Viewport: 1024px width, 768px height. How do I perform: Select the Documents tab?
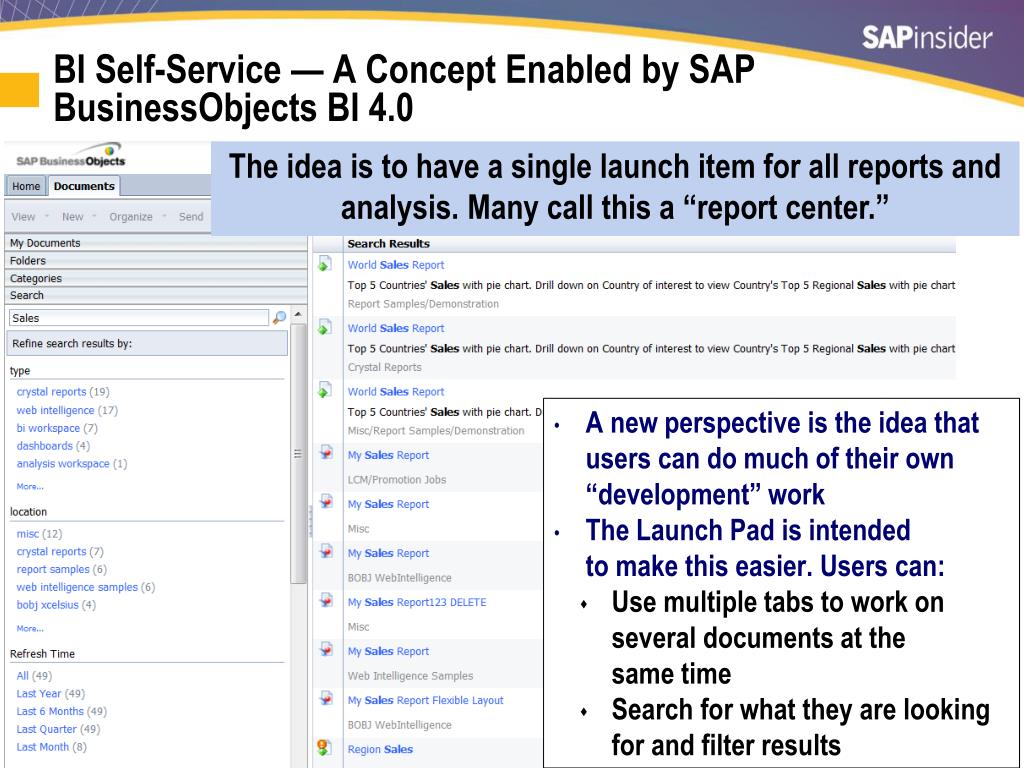click(x=84, y=186)
